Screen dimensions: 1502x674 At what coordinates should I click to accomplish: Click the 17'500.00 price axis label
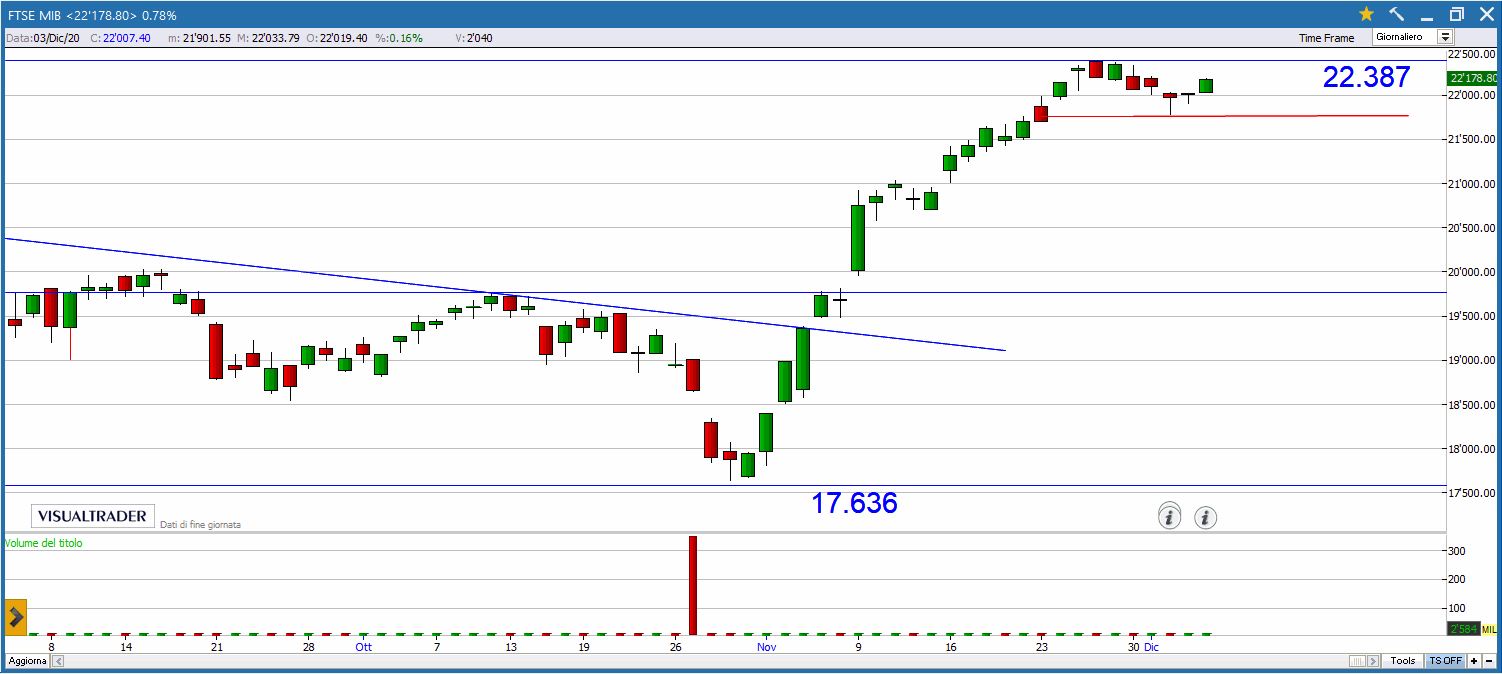click(1474, 493)
